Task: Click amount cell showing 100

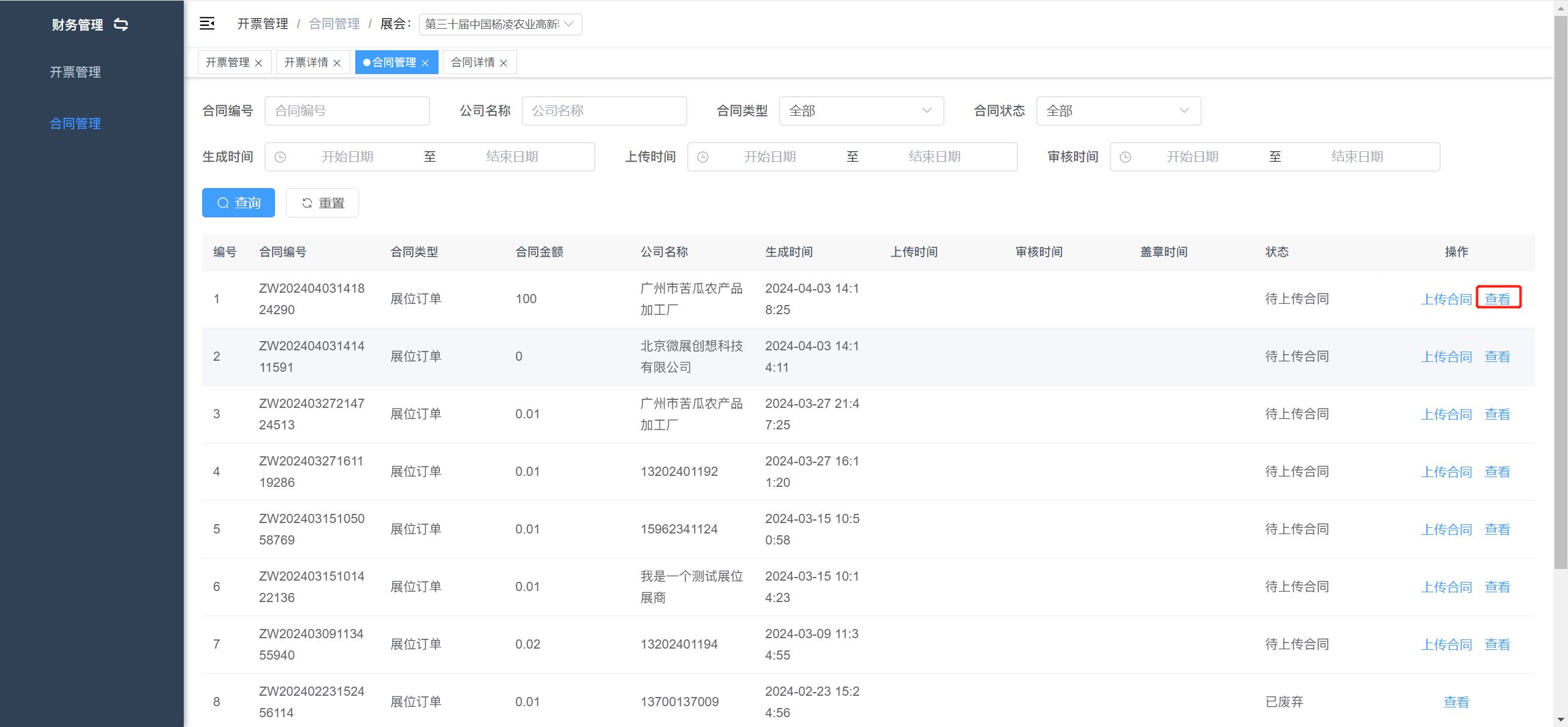Action: pyautogui.click(x=526, y=299)
